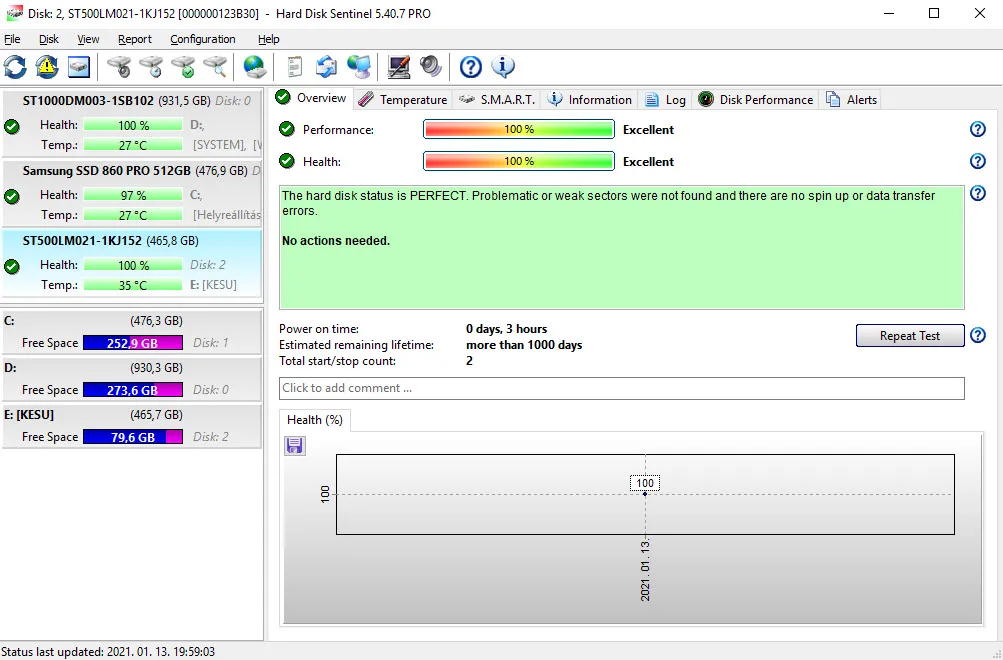Open the View menu

(x=88, y=39)
